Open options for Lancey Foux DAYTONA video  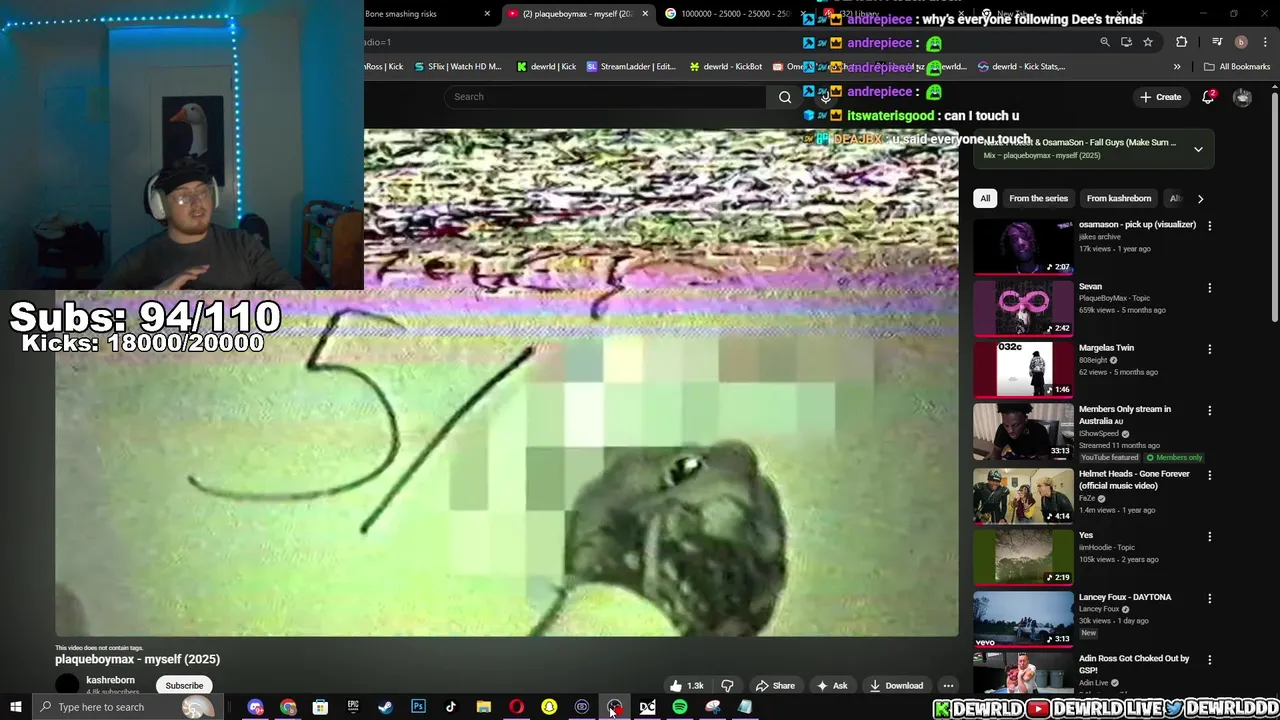pos(1209,598)
